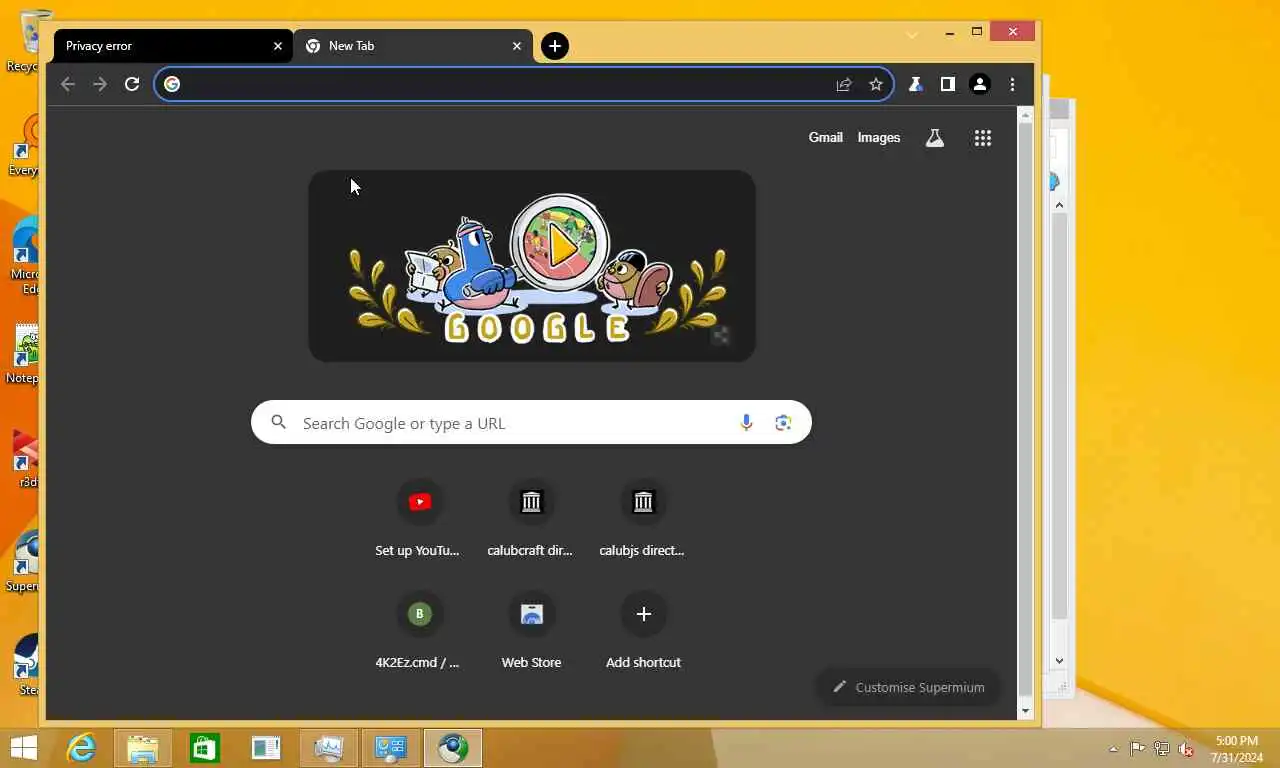Reload the current page

[132, 84]
